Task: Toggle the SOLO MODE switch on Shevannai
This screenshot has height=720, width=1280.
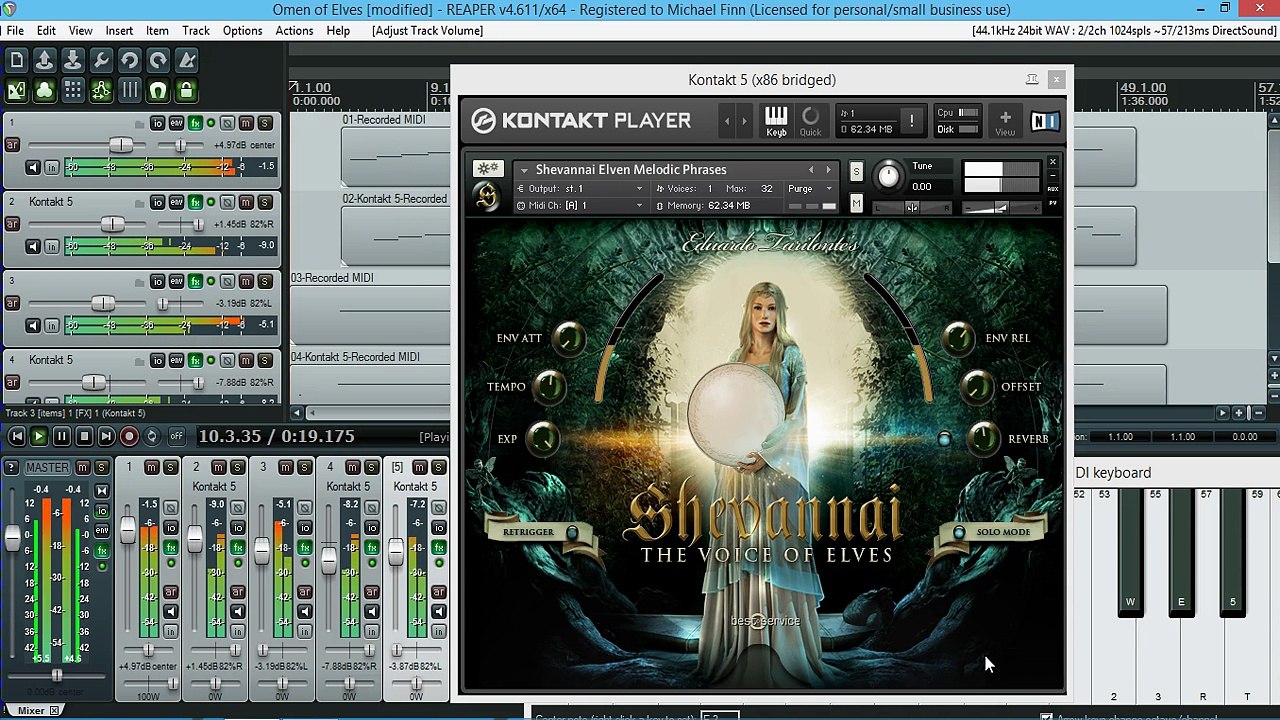Action: [958, 532]
